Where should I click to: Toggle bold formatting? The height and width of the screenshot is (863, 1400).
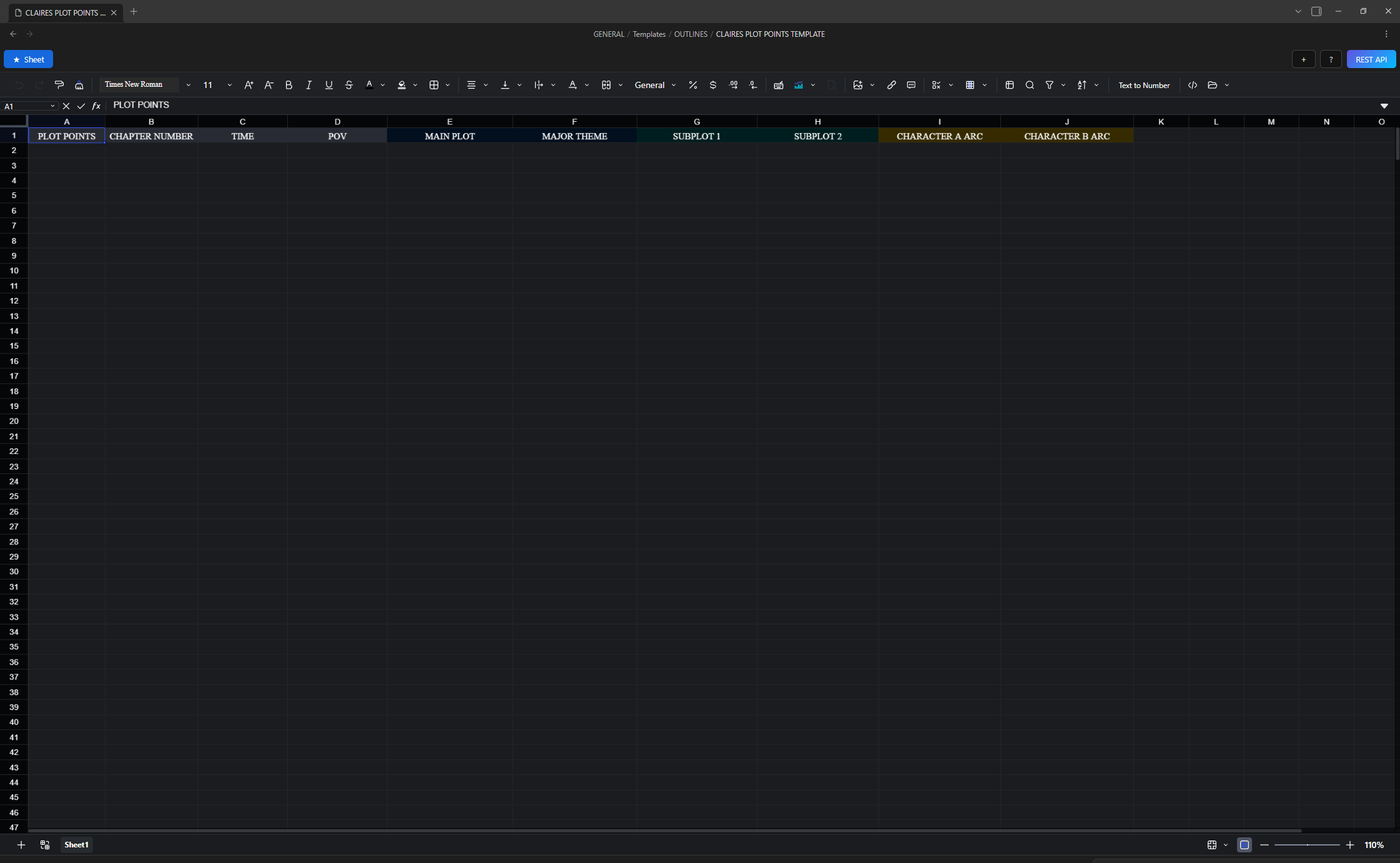pos(288,85)
